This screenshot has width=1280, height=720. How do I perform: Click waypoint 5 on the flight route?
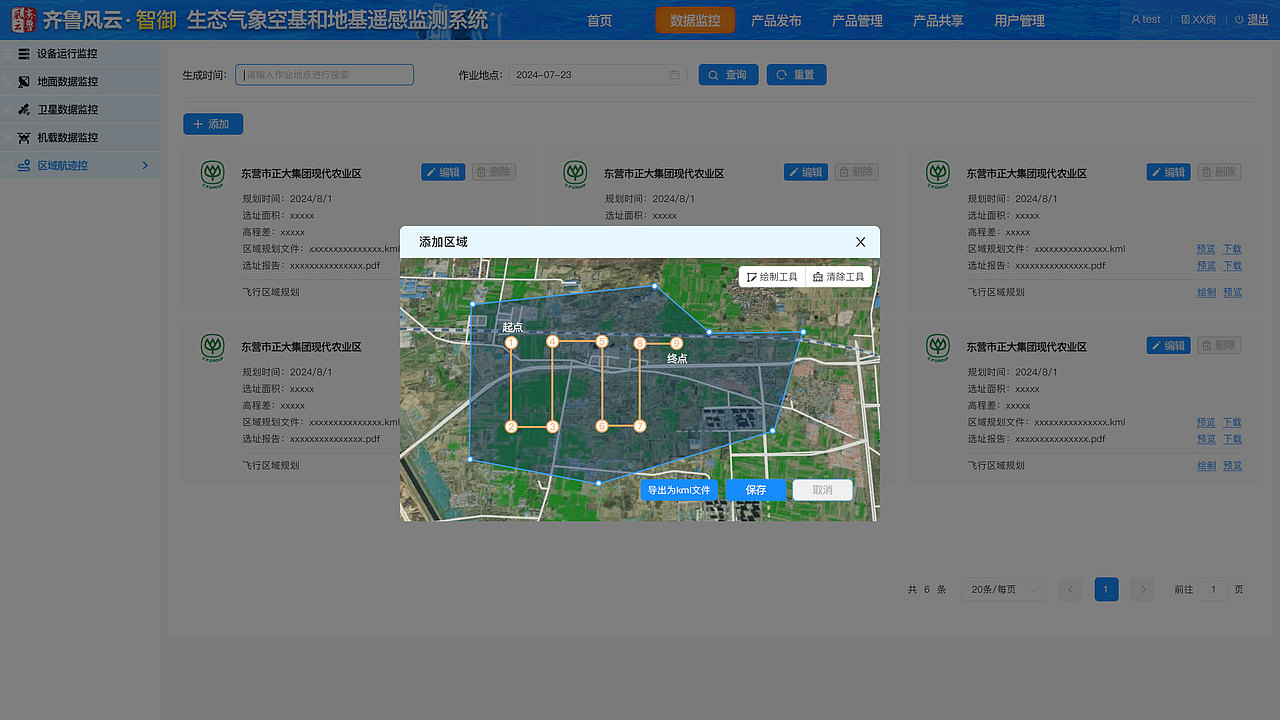pyautogui.click(x=602, y=342)
